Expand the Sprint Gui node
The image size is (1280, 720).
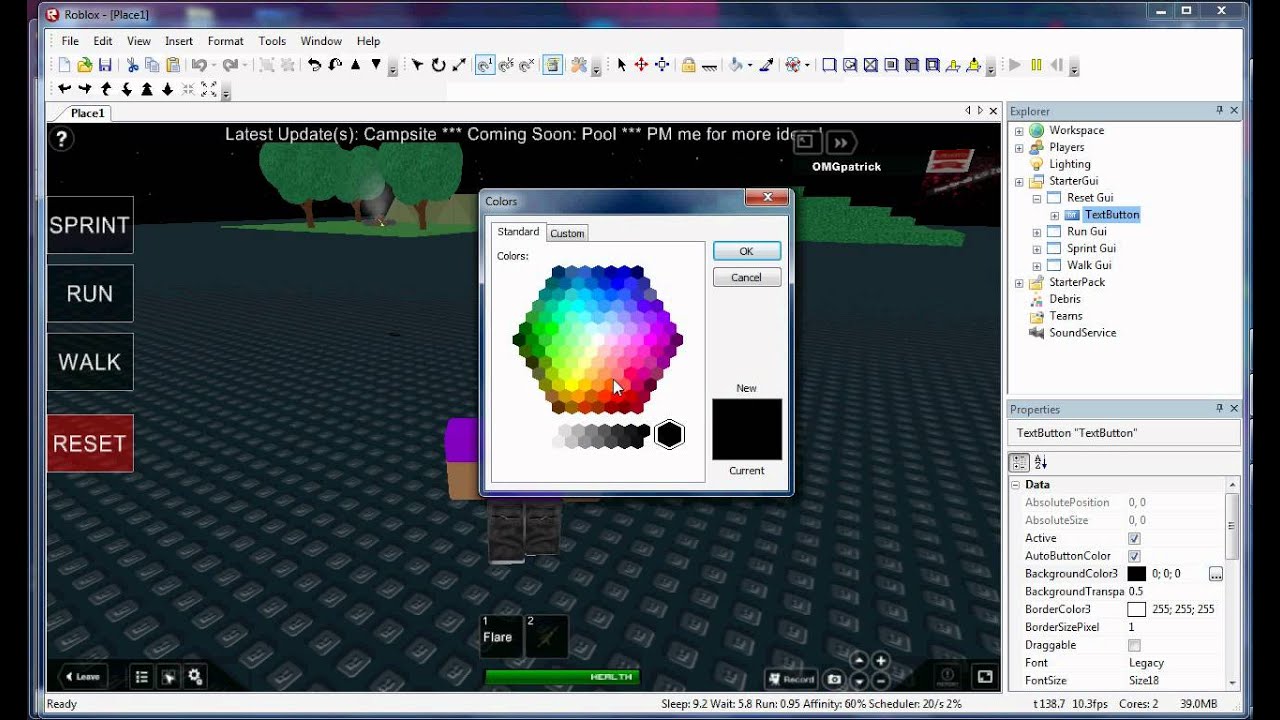coord(1037,249)
